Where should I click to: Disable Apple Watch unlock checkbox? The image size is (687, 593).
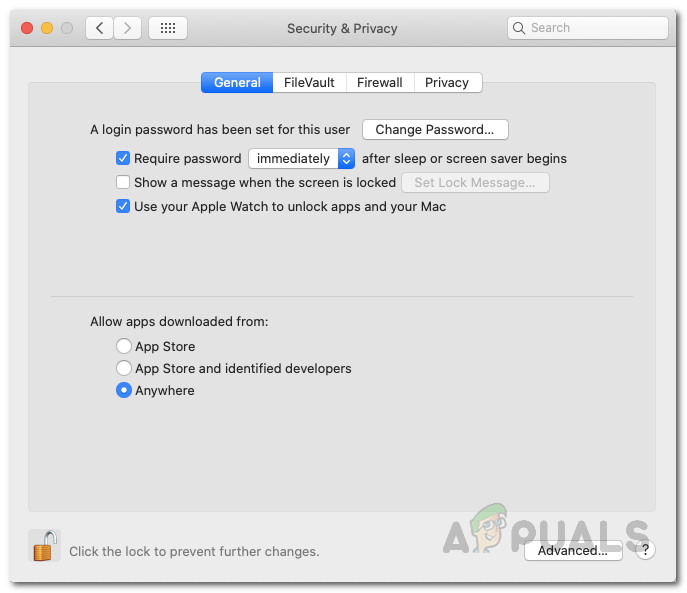click(123, 206)
